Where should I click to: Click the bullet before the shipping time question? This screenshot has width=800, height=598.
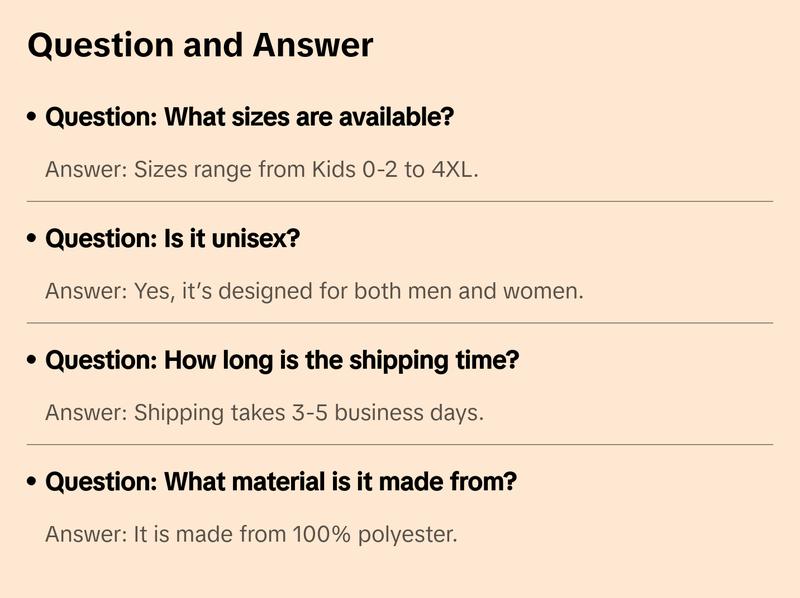pos(33,361)
